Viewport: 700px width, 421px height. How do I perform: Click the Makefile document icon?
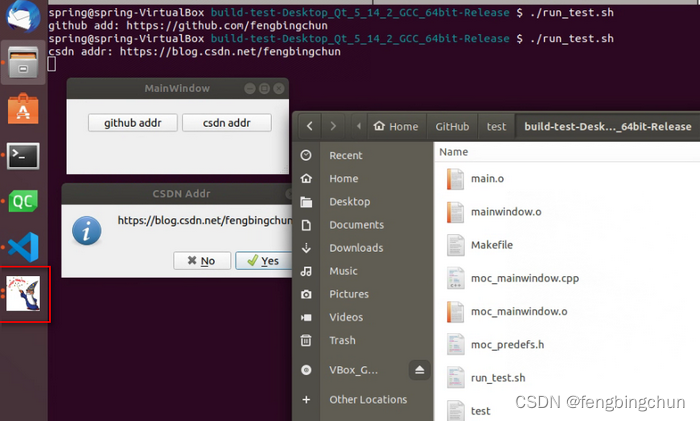[x=455, y=245]
